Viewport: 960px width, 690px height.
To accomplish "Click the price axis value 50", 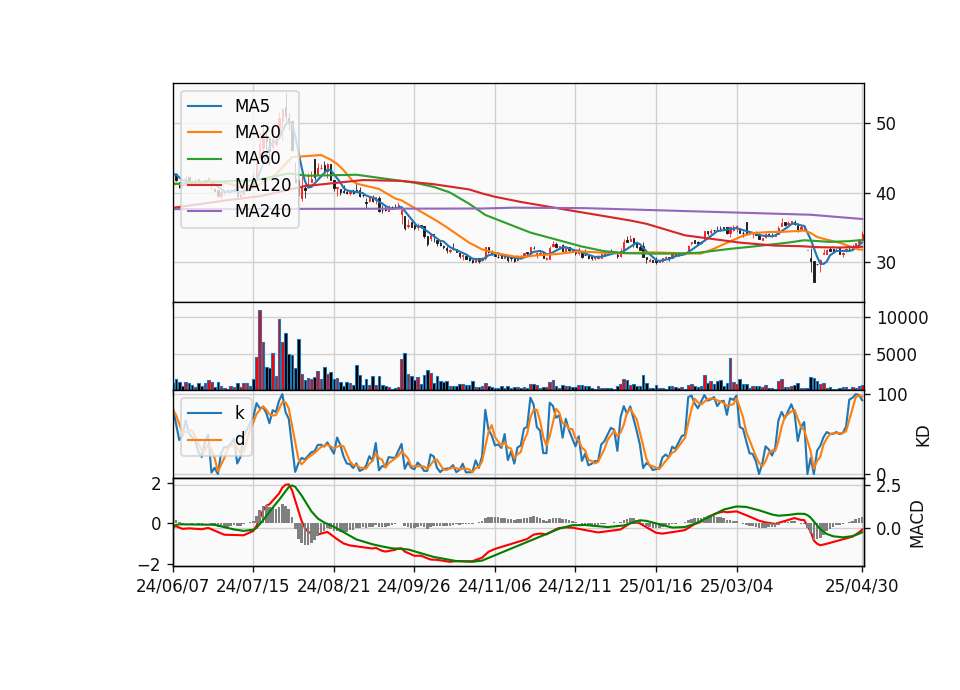I will pyautogui.click(x=886, y=124).
